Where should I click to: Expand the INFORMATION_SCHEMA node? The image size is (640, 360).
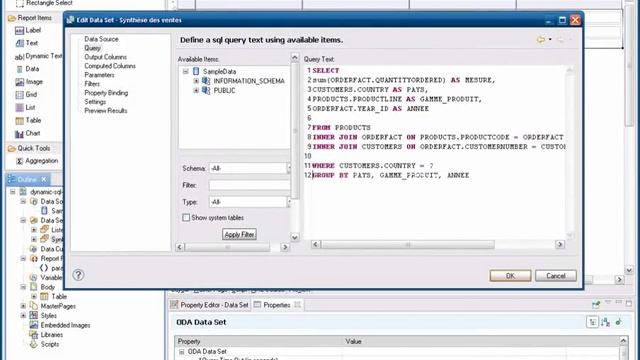(196, 81)
